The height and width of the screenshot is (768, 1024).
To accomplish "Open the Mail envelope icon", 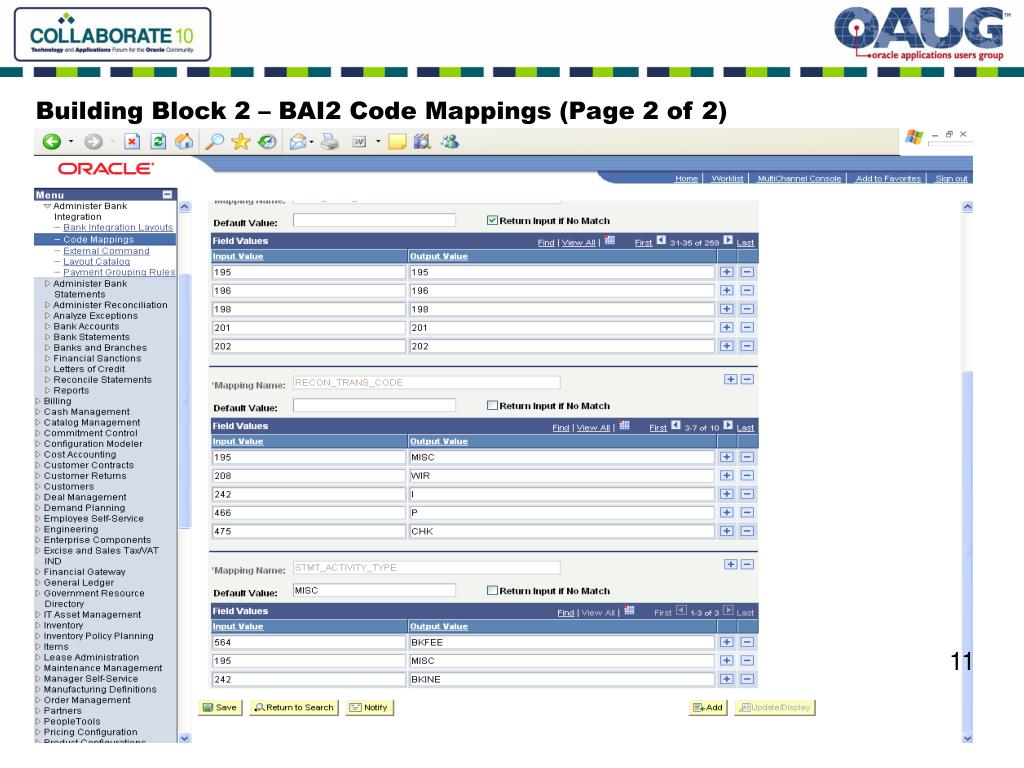I will pyautogui.click(x=298, y=142).
